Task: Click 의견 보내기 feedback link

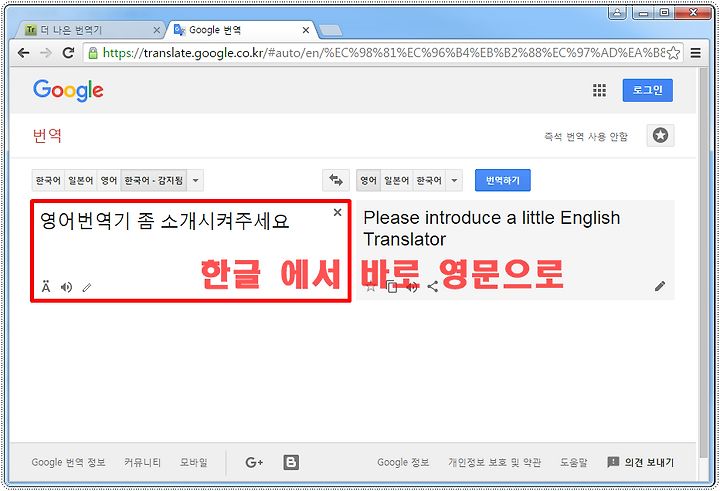Action: 640,462
